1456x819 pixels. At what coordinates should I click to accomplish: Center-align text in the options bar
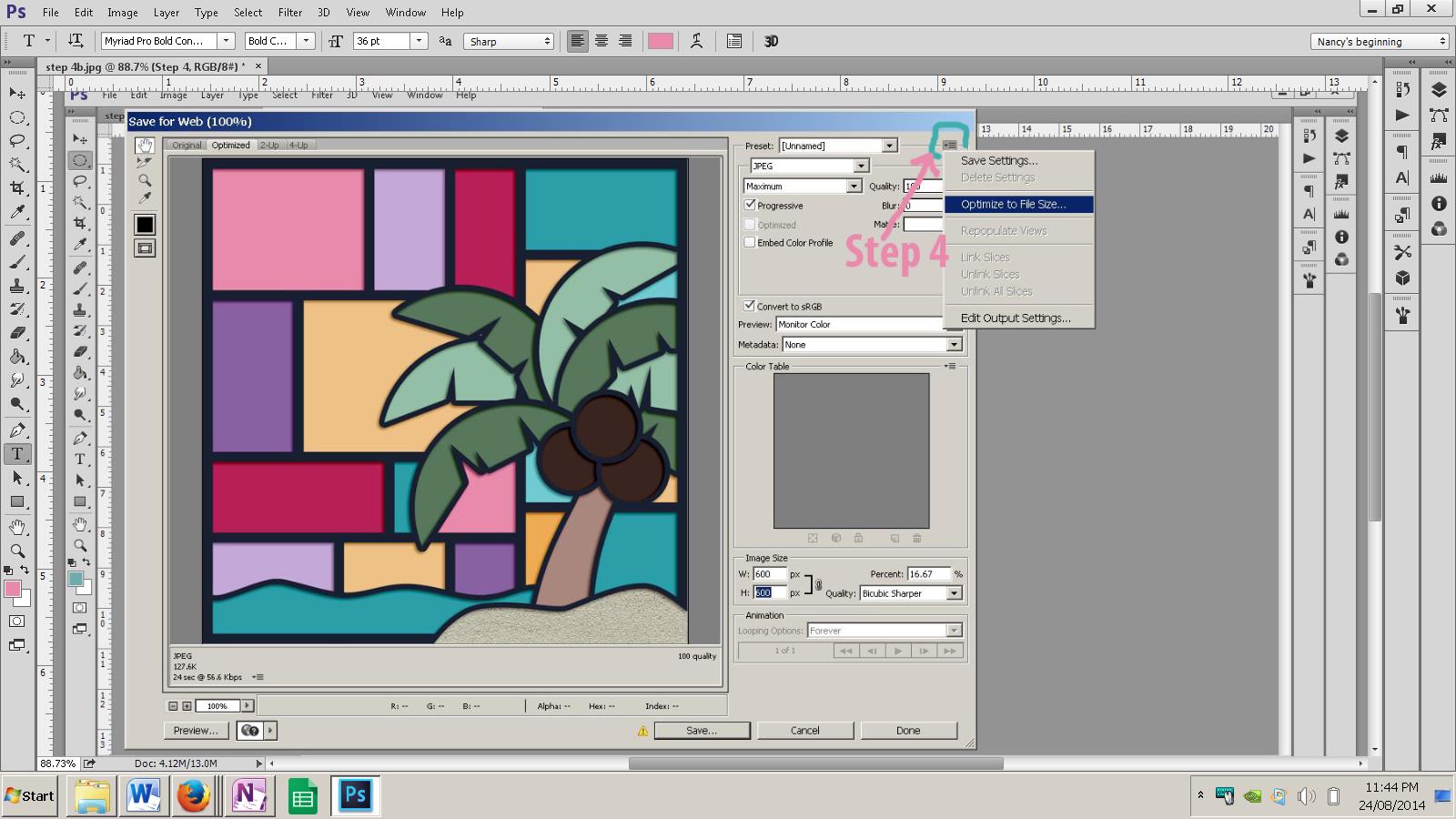602,41
